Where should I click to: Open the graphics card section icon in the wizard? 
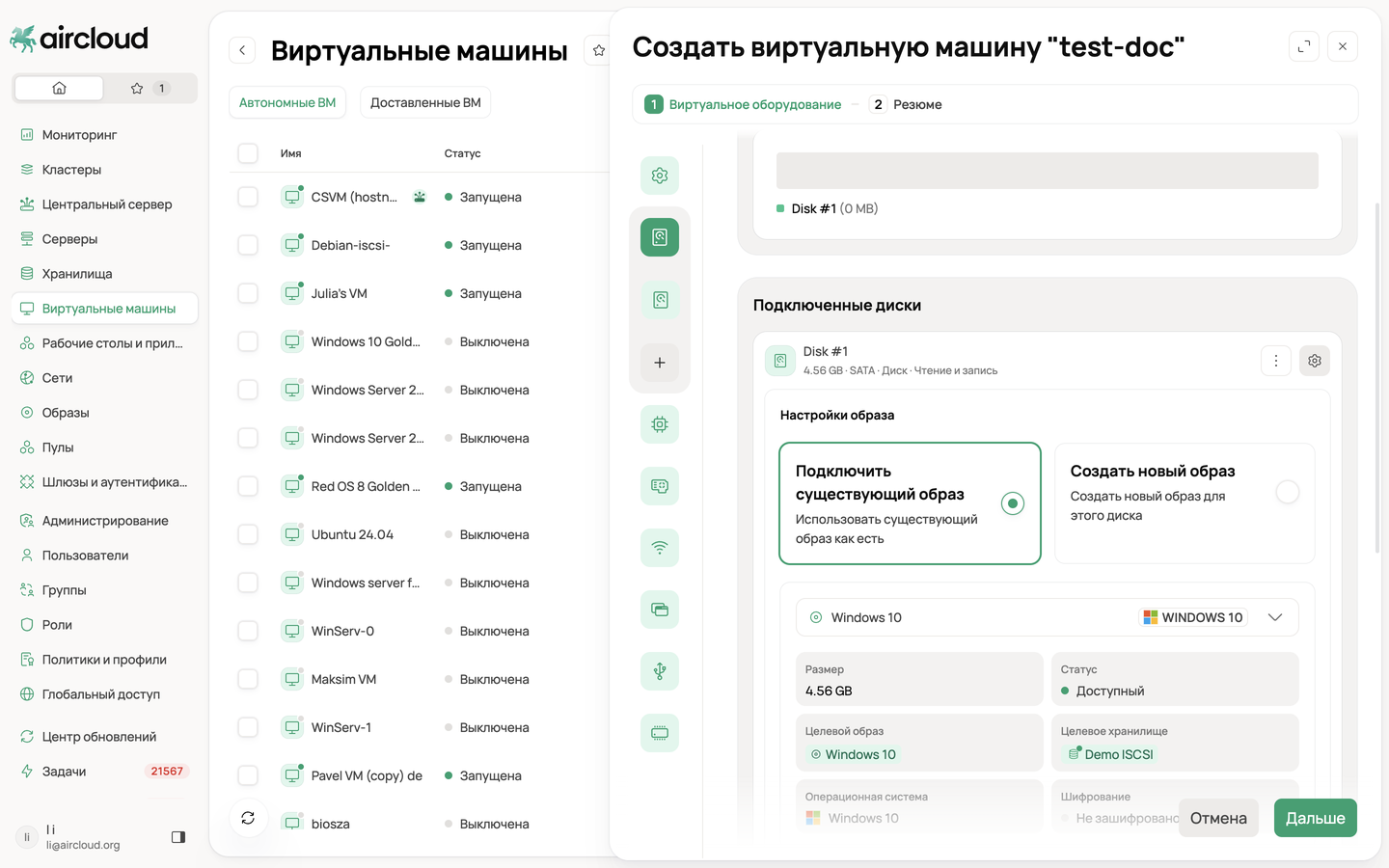[x=660, y=486]
